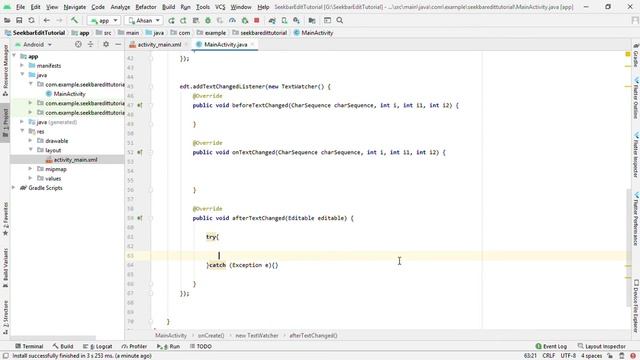Open the Profiler tool window
This screenshot has width=640, height=360.
coord(134,346)
